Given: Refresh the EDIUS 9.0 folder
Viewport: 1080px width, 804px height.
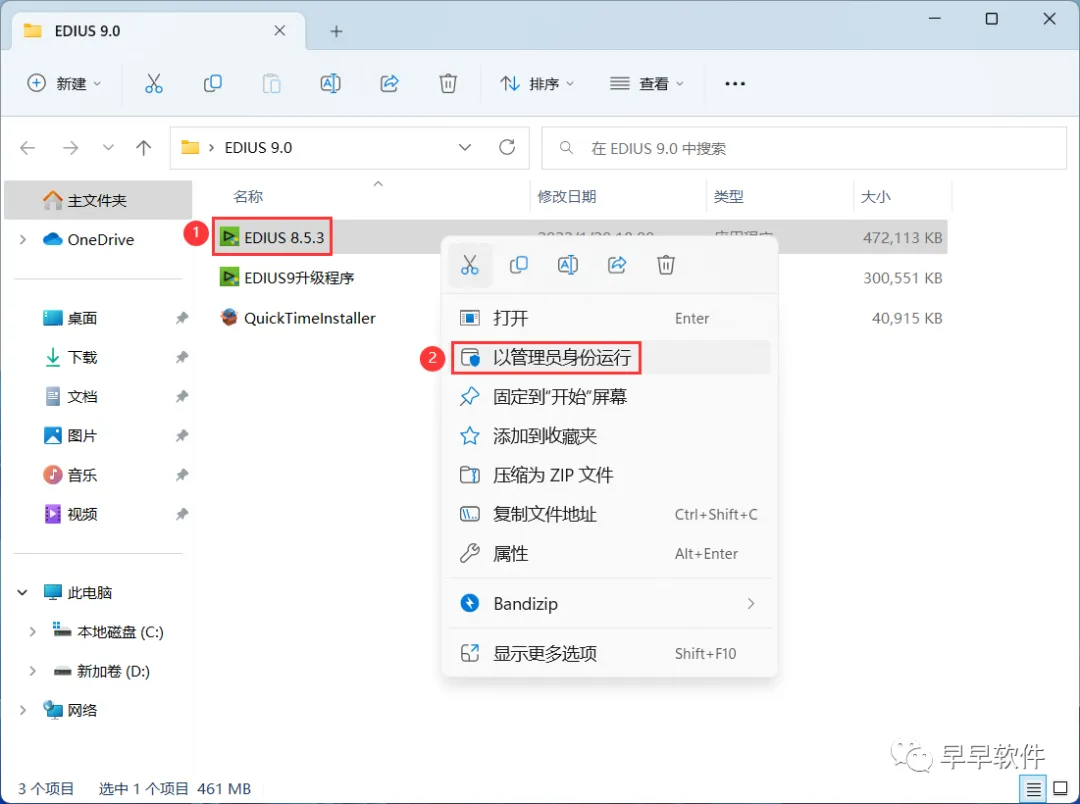Looking at the screenshot, I should click(x=507, y=147).
